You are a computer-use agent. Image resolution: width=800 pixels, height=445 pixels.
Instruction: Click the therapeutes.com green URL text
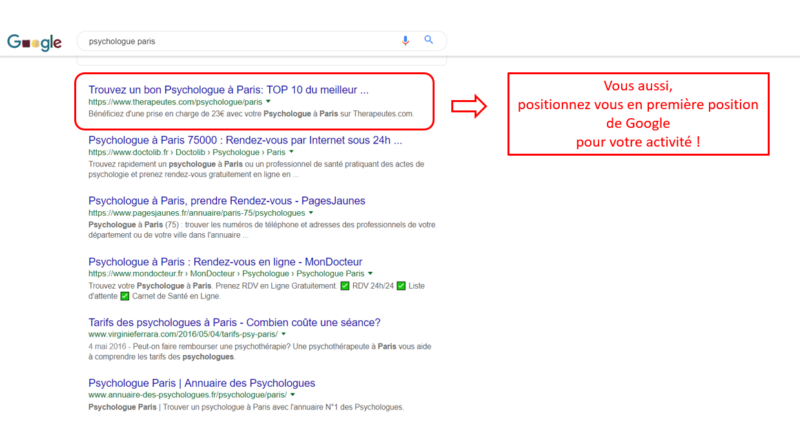pos(175,102)
